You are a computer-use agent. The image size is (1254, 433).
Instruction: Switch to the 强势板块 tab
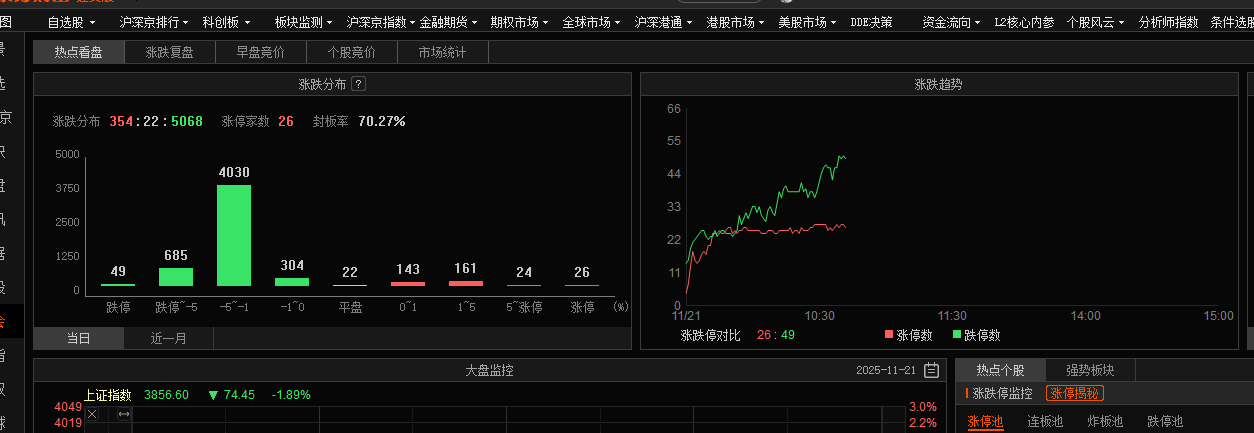[x=1090, y=370]
